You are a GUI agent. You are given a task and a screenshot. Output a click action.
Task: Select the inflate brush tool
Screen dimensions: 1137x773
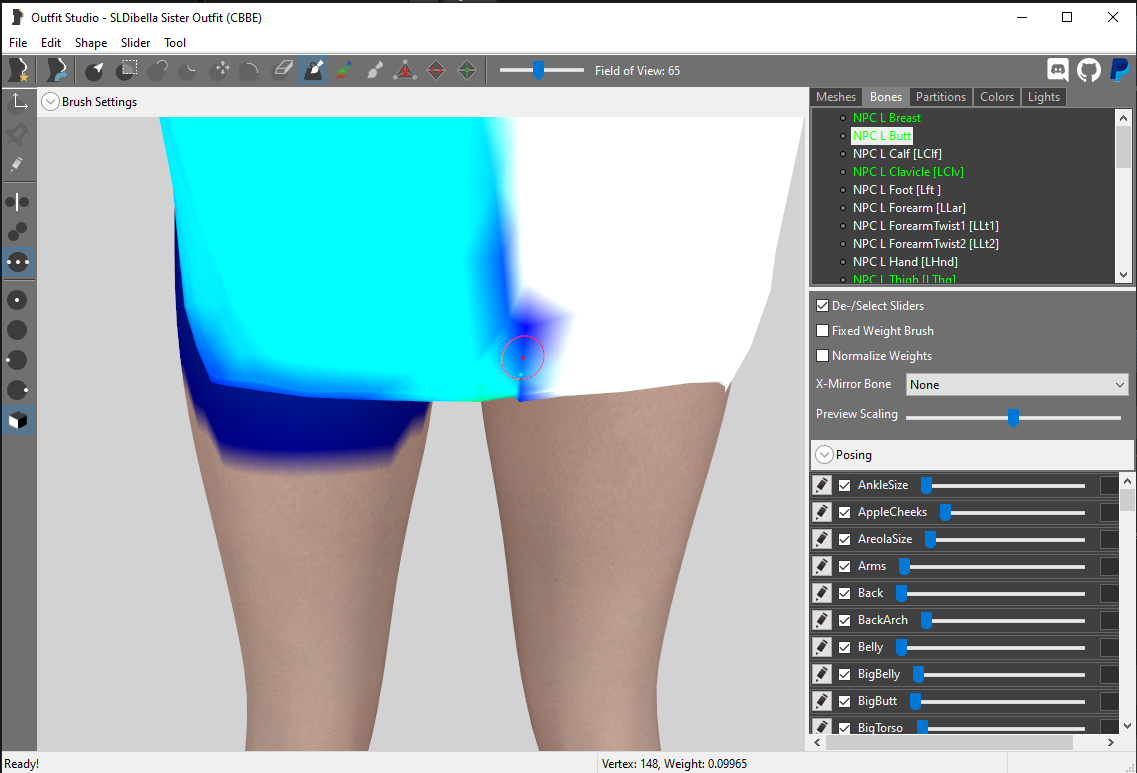pos(157,70)
